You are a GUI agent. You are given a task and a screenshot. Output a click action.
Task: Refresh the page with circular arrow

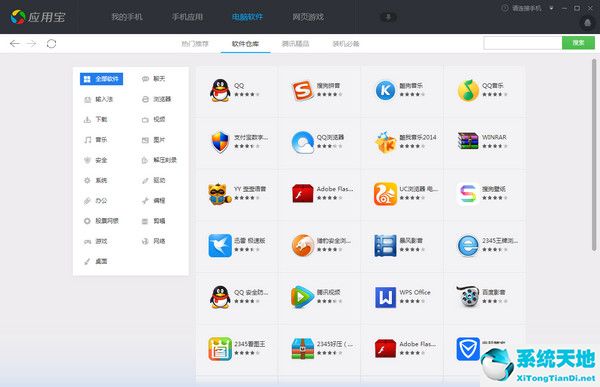click(51, 44)
